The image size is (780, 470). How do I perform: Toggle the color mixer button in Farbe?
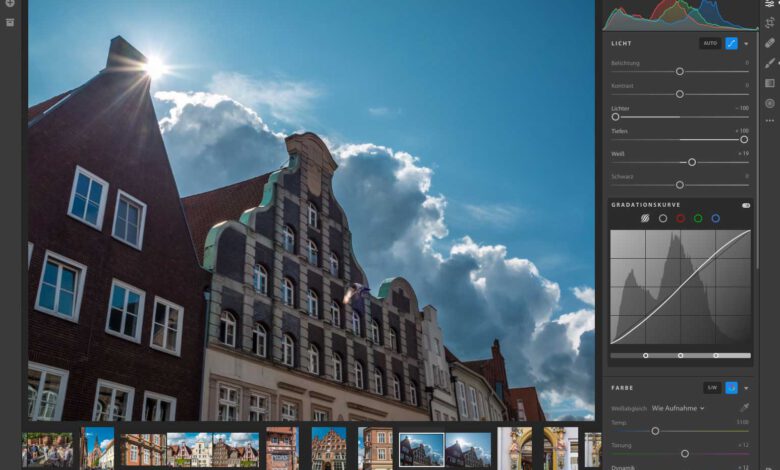pyautogui.click(x=731, y=388)
